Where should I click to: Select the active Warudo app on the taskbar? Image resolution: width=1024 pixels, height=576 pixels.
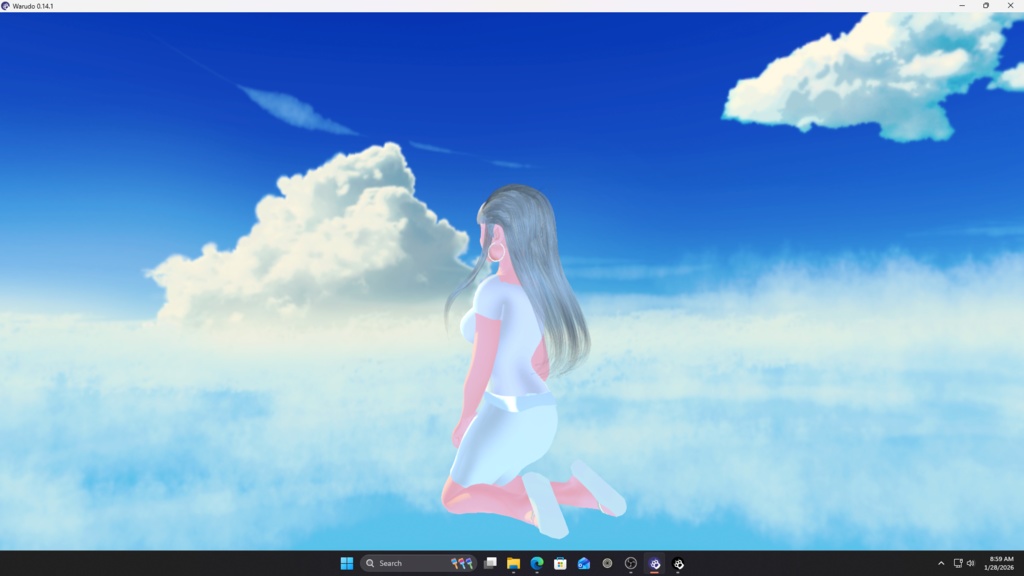click(x=655, y=563)
